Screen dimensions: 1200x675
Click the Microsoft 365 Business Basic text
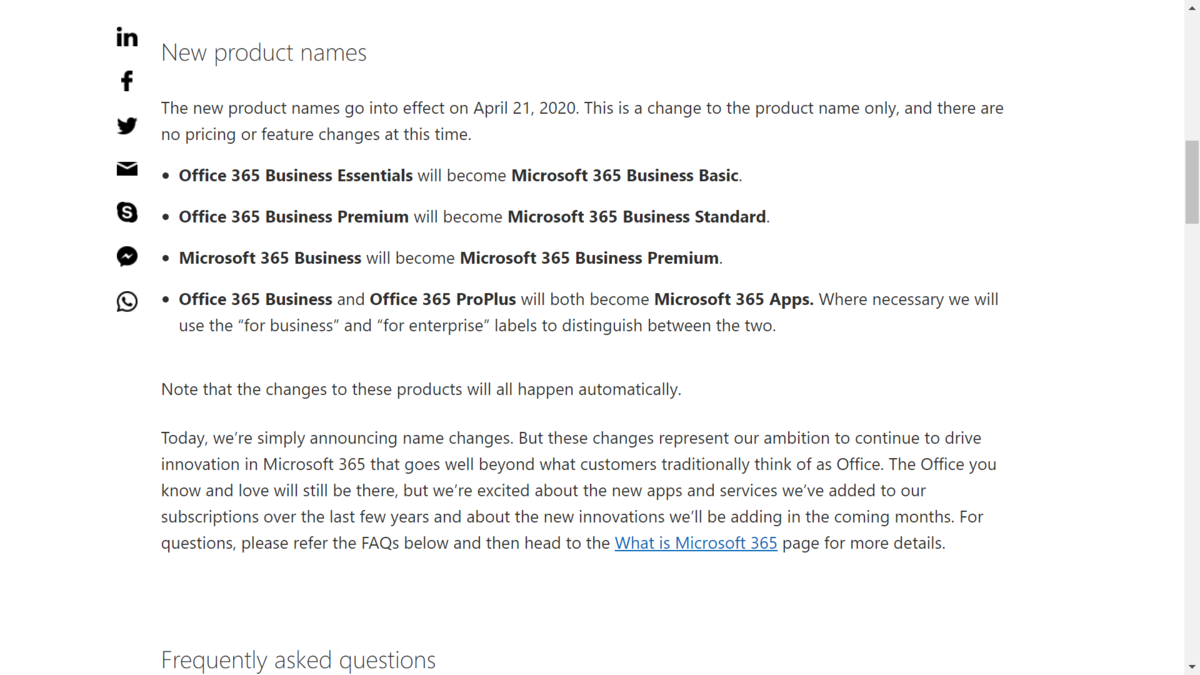(x=625, y=176)
